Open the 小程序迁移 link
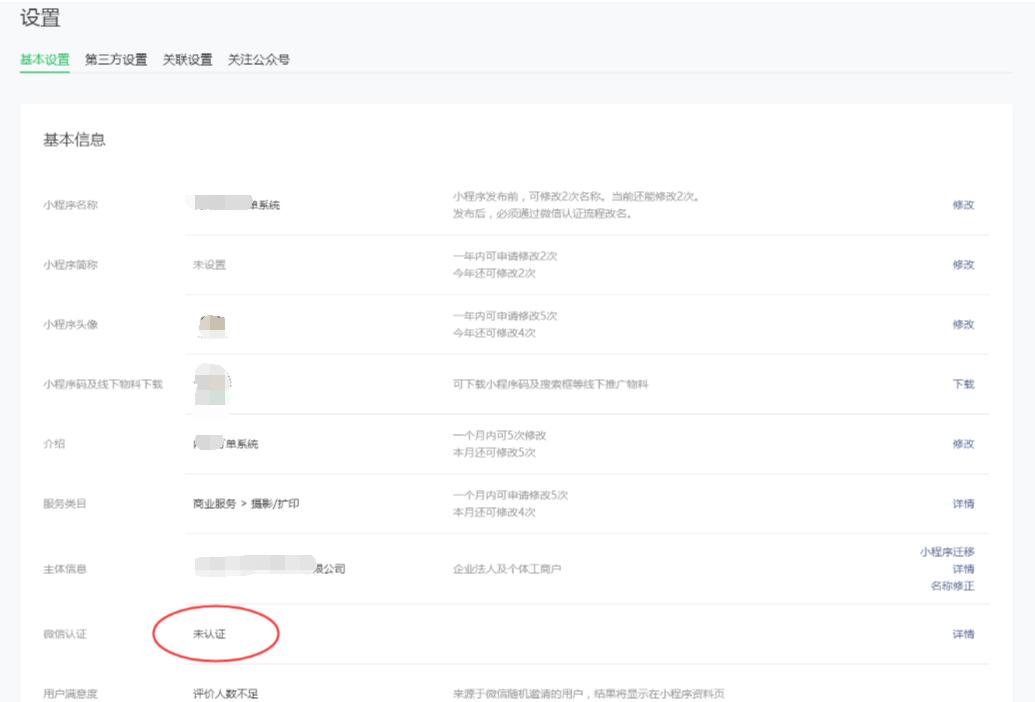 946,552
